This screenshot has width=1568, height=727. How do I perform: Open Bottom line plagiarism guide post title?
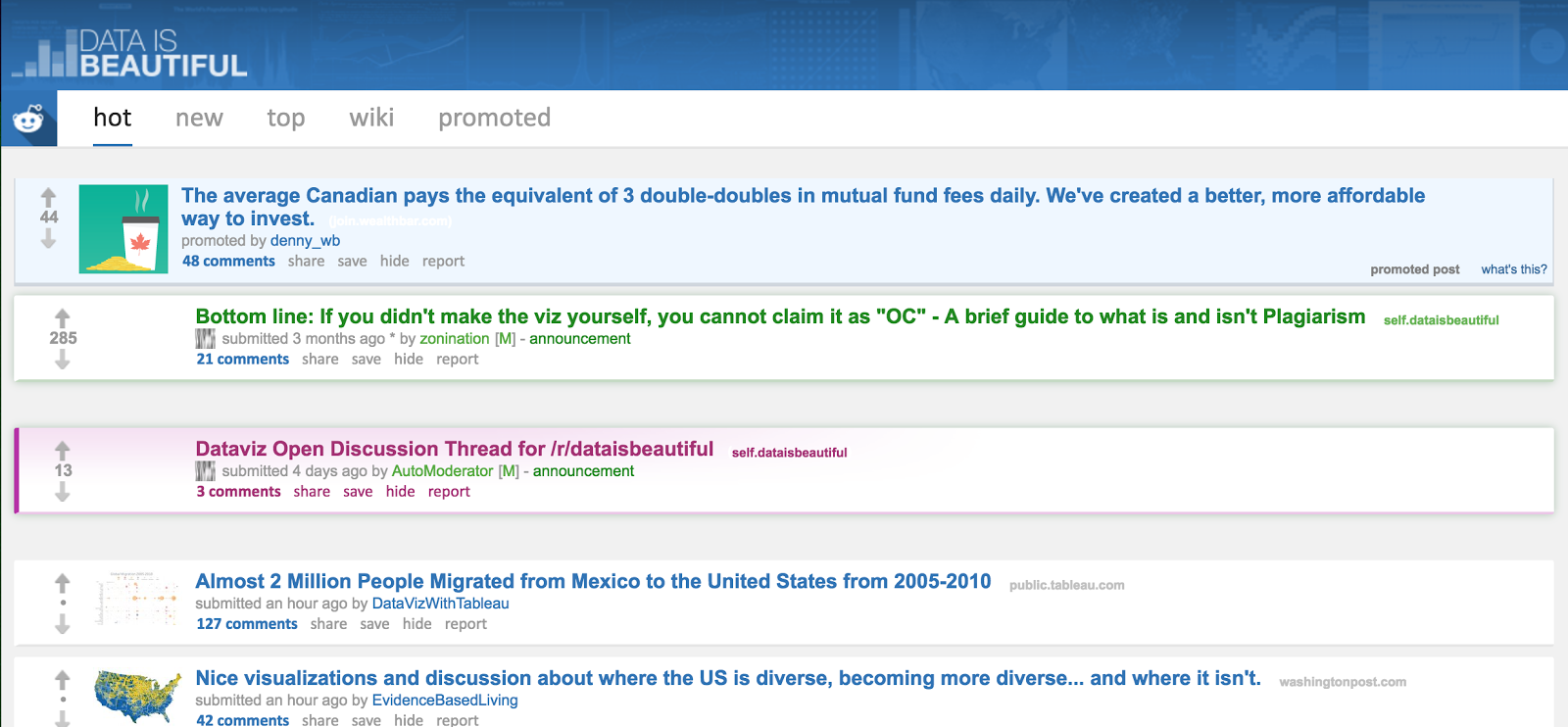click(x=780, y=316)
